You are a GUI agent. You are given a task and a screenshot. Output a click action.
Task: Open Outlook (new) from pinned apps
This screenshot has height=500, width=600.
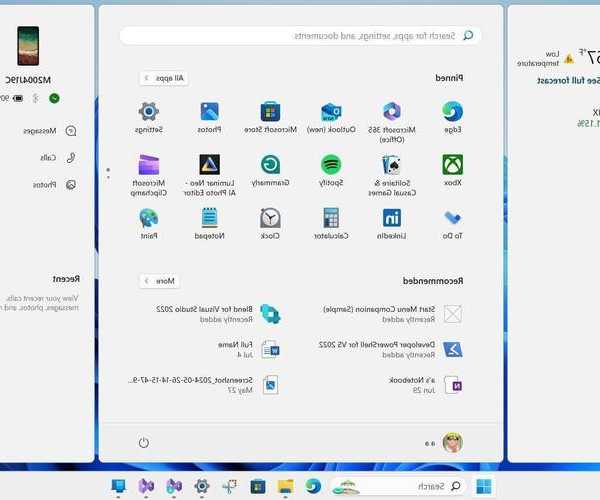point(331,117)
